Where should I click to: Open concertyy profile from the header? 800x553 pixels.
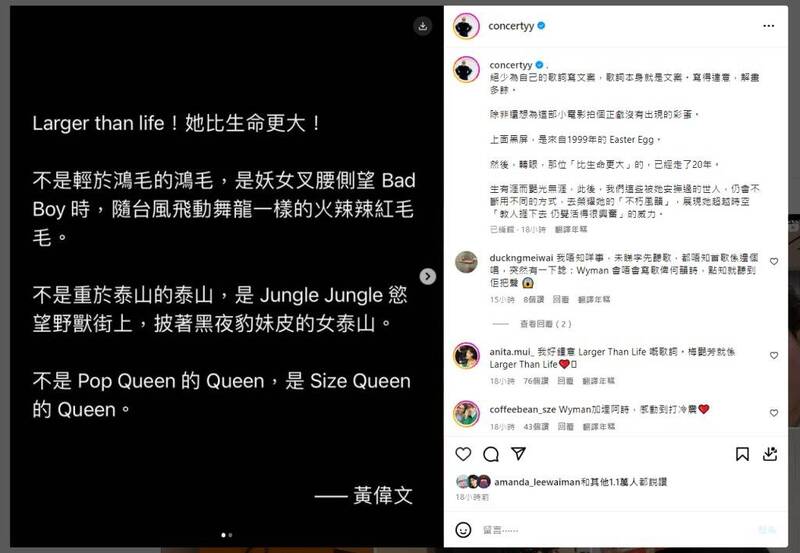click(x=511, y=26)
